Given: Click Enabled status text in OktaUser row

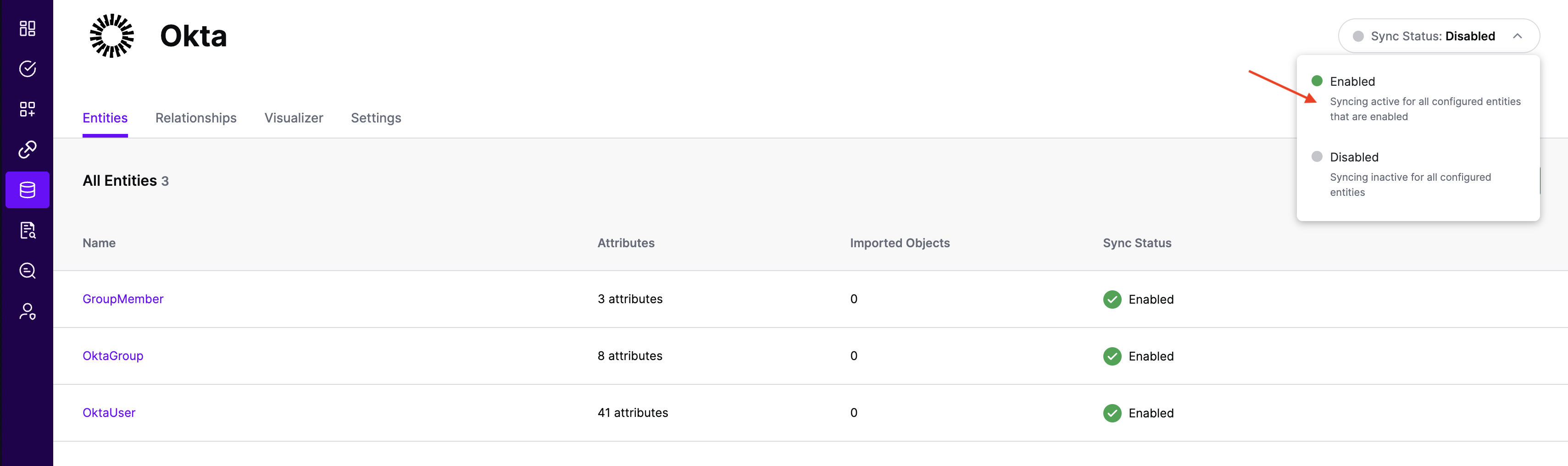Looking at the screenshot, I should point(1151,413).
